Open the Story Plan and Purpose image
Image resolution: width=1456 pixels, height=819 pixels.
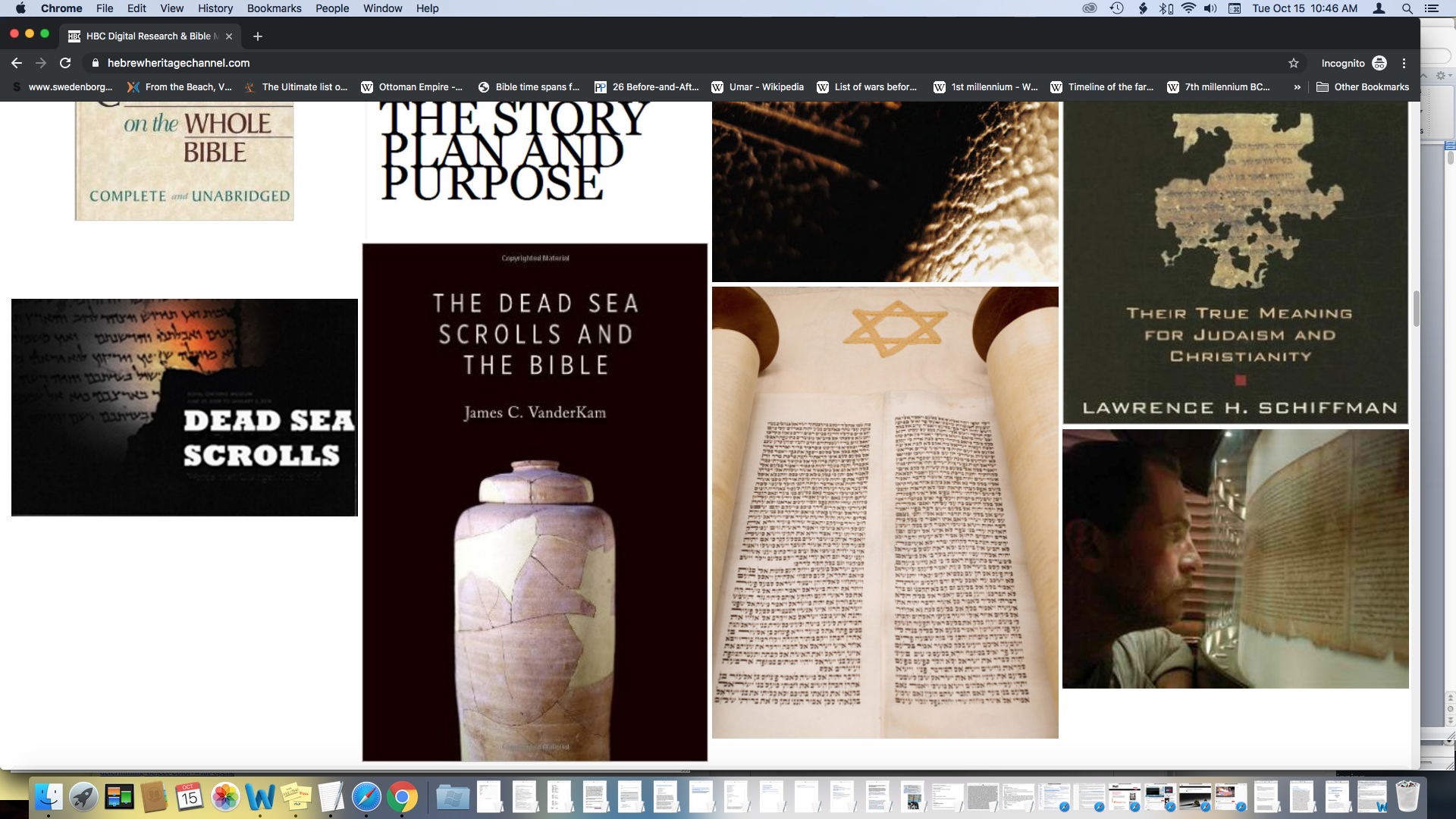click(535, 171)
